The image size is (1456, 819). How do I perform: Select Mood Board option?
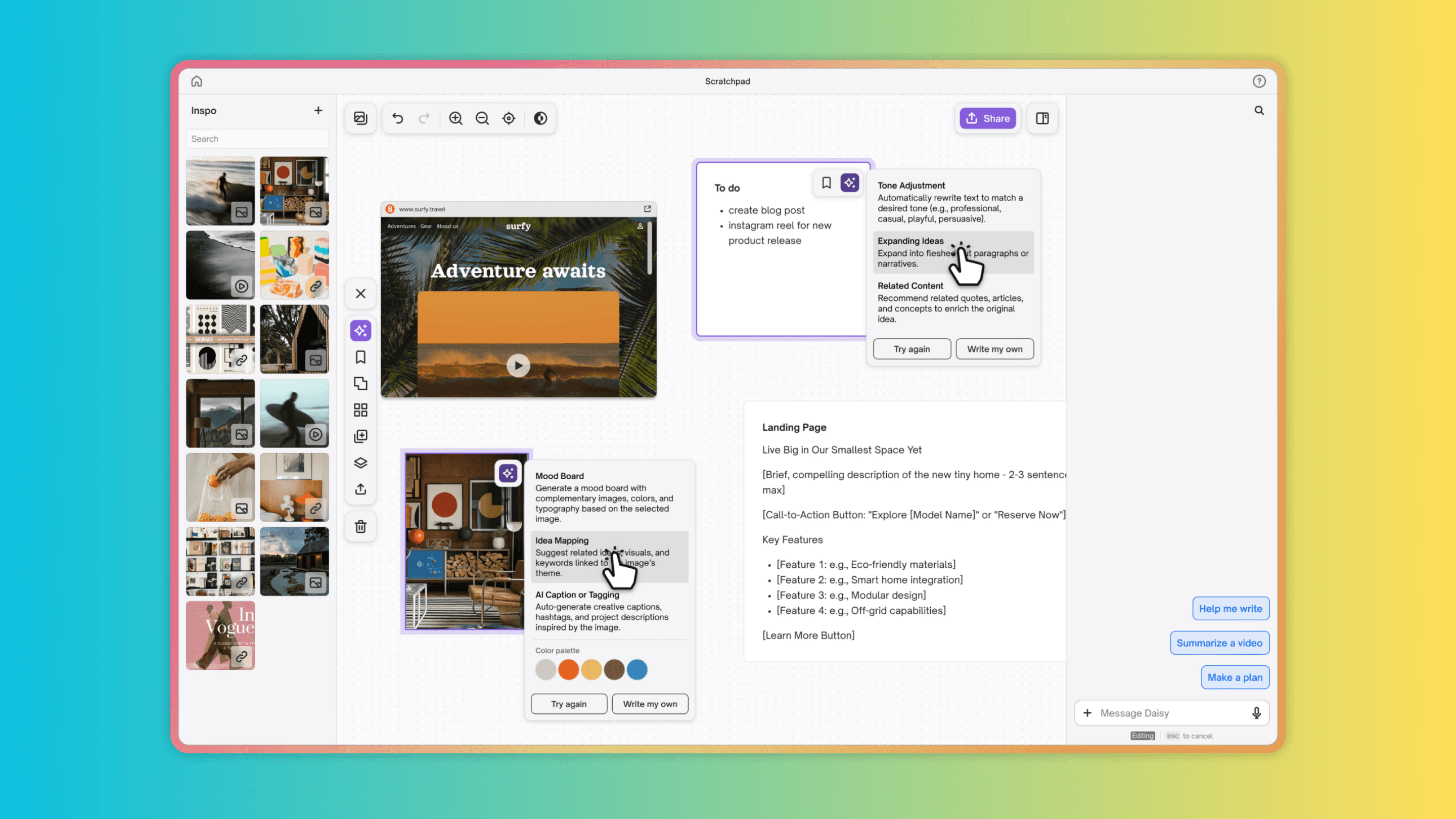(609, 497)
